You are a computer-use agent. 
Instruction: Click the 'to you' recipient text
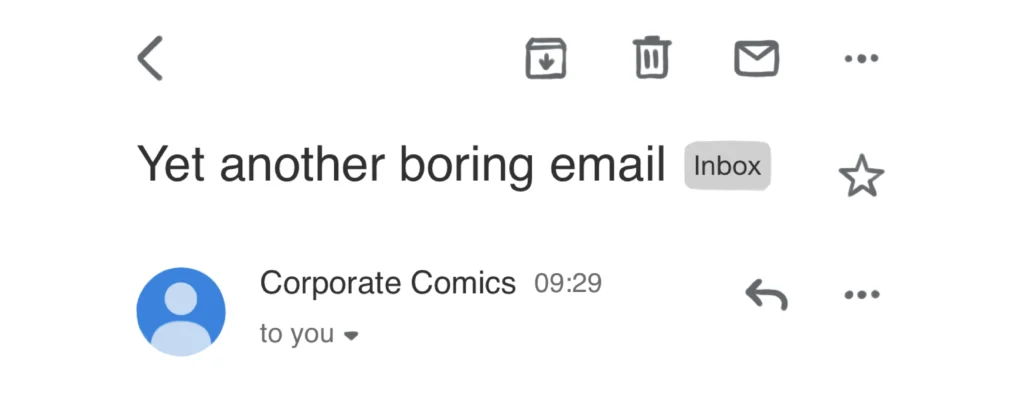(x=297, y=334)
